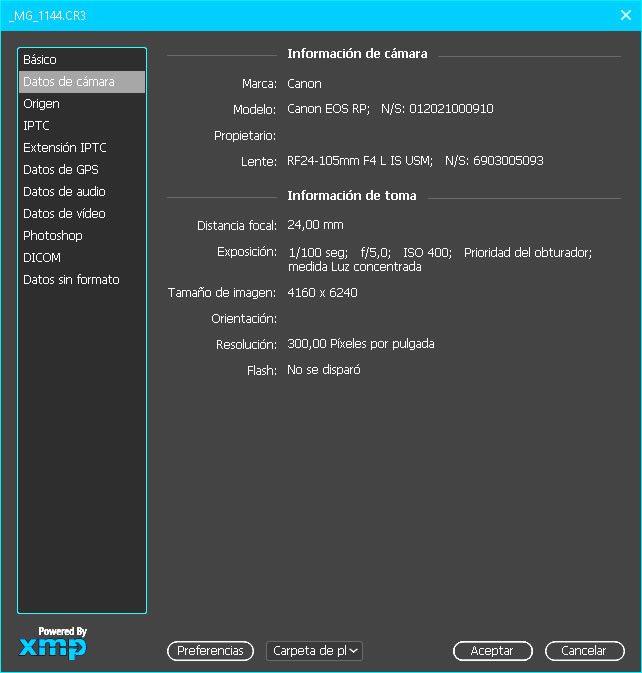Image resolution: width=642 pixels, height=673 pixels.
Task: Open the DICOM section
Action: [x=82, y=258]
